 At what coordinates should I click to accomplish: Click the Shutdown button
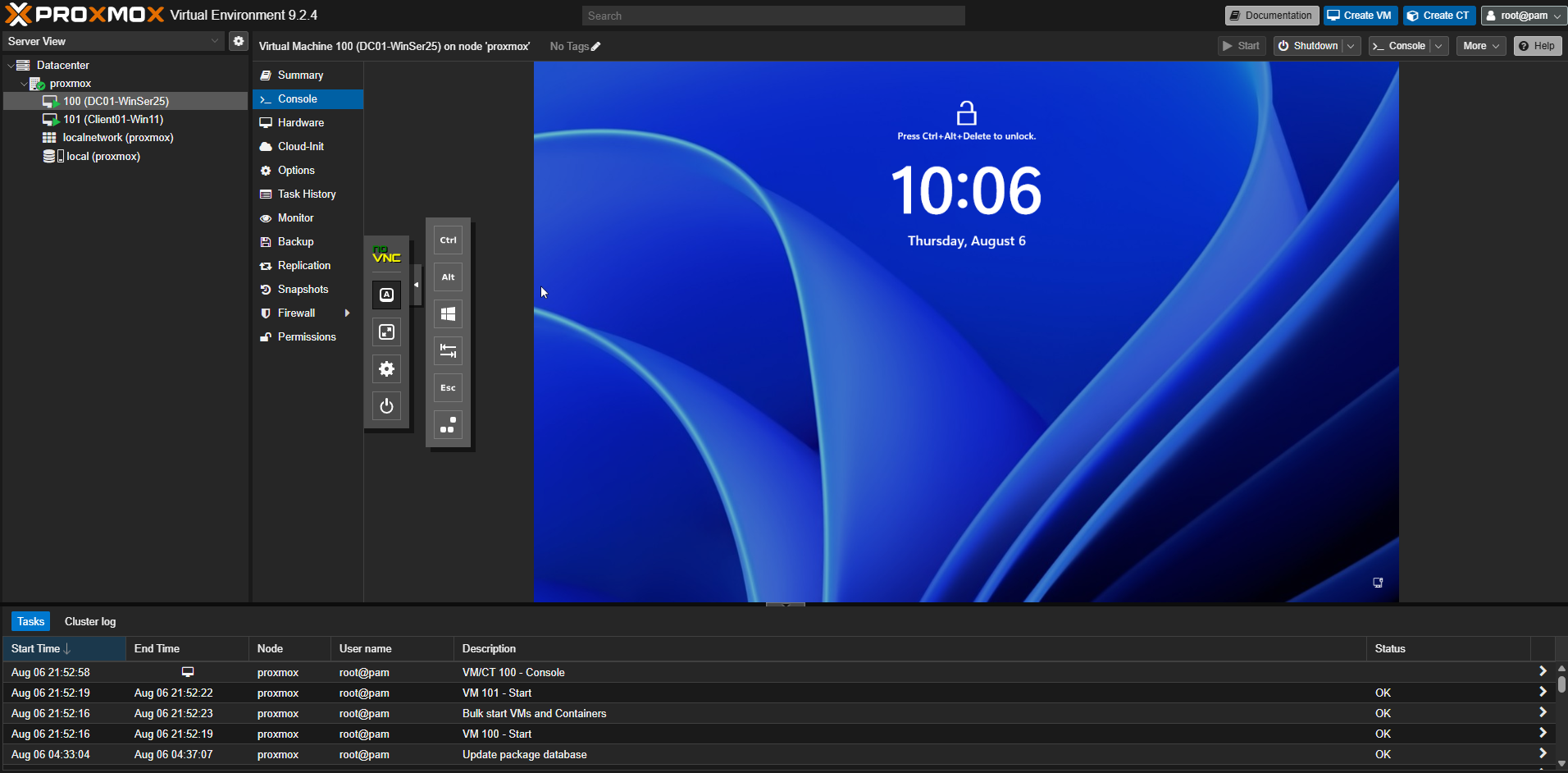pyautogui.click(x=1308, y=46)
